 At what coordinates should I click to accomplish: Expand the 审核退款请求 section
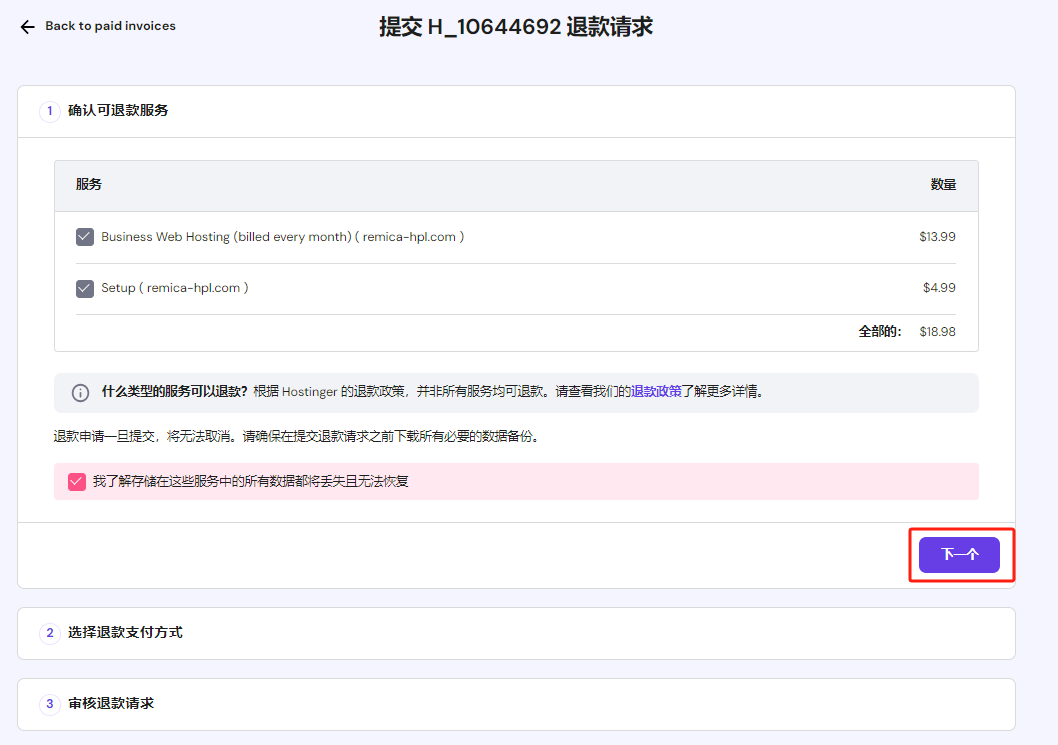tap(111, 703)
